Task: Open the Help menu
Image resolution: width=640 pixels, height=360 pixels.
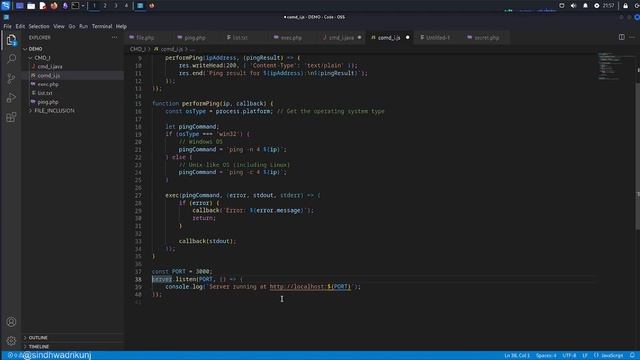Action: tap(121, 26)
